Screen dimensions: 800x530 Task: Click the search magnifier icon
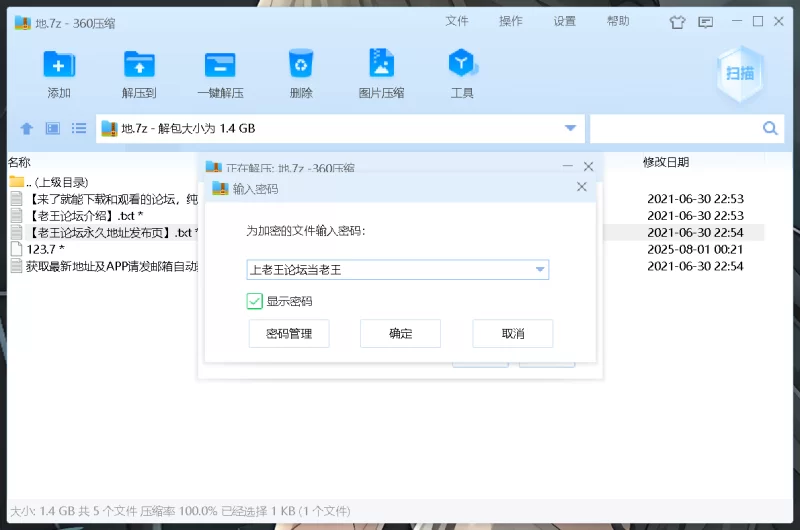(770, 128)
